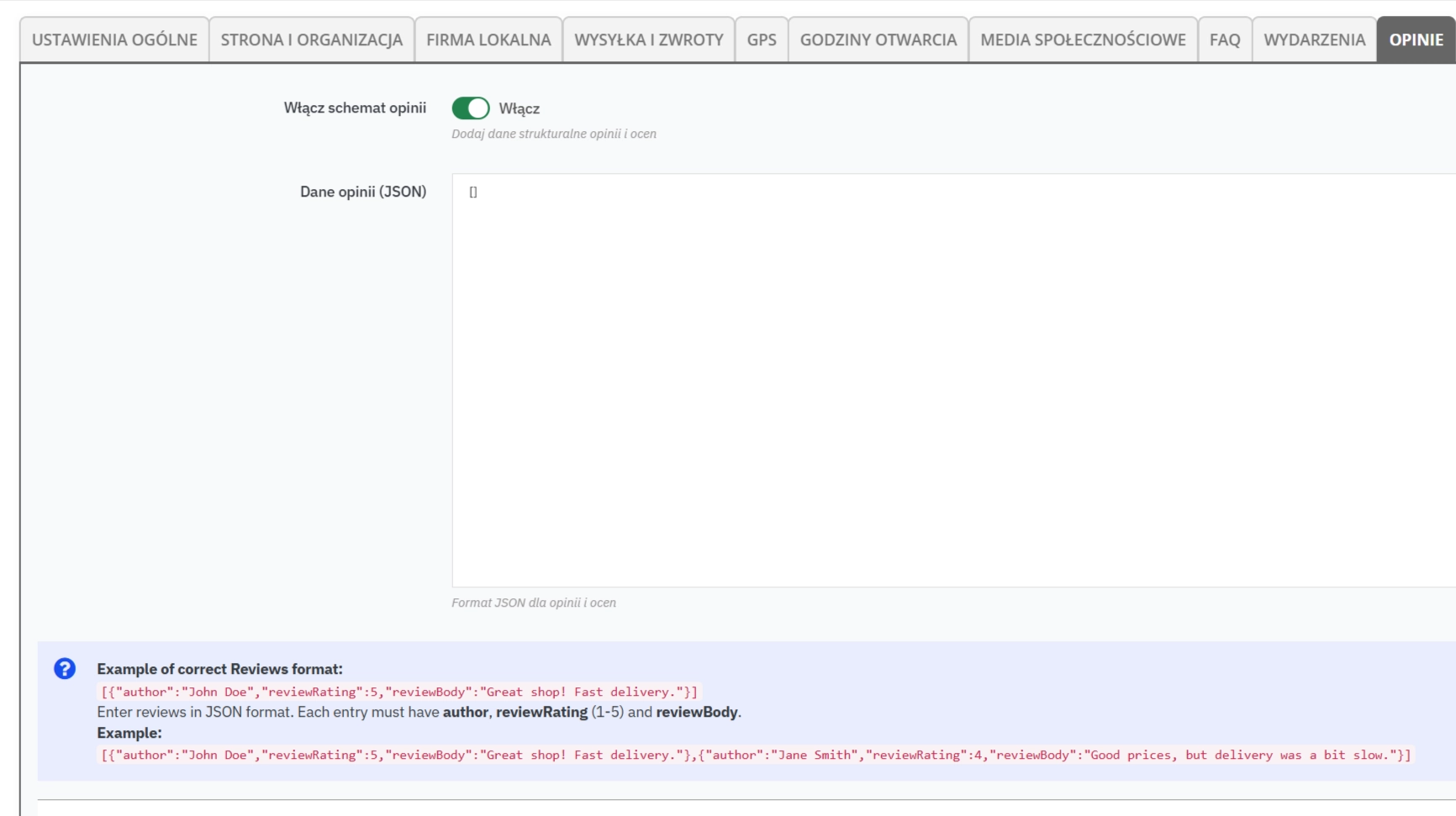Click the Dane opinii (JSON) field label
Viewport: 1456px width, 816px height.
(362, 192)
